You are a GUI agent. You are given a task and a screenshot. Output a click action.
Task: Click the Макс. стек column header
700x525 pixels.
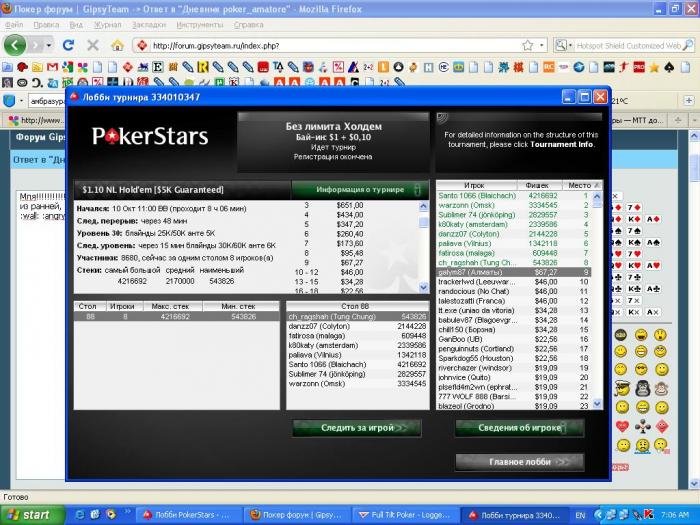173,306
